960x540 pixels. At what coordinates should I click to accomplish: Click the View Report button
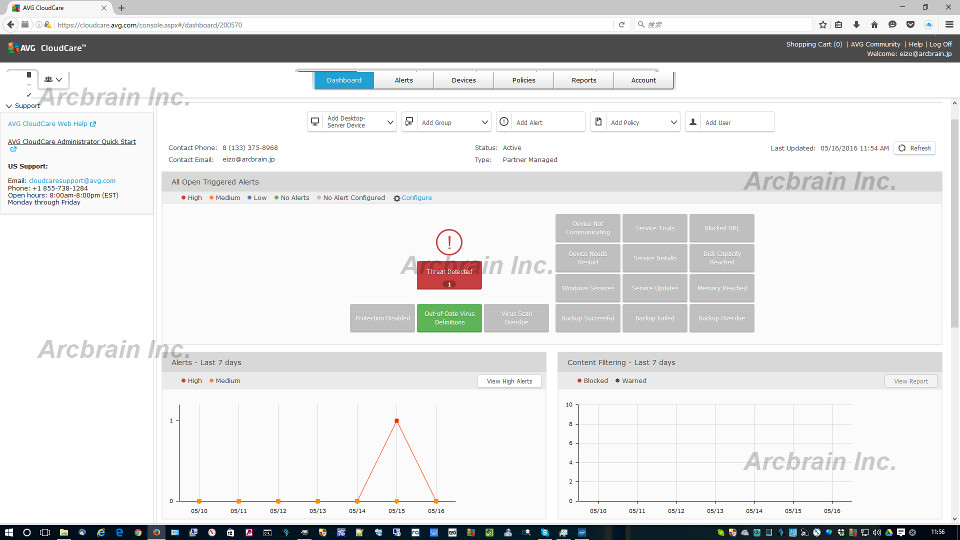pos(910,381)
